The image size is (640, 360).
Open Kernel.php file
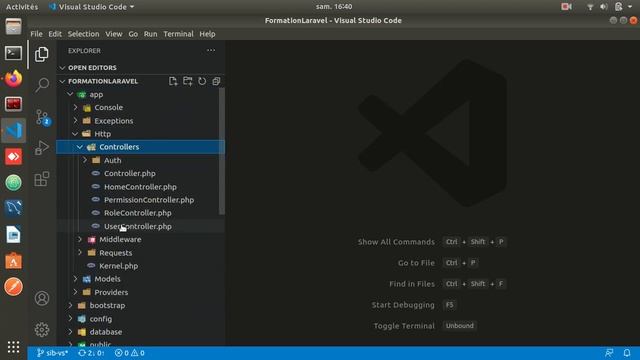(140, 266)
